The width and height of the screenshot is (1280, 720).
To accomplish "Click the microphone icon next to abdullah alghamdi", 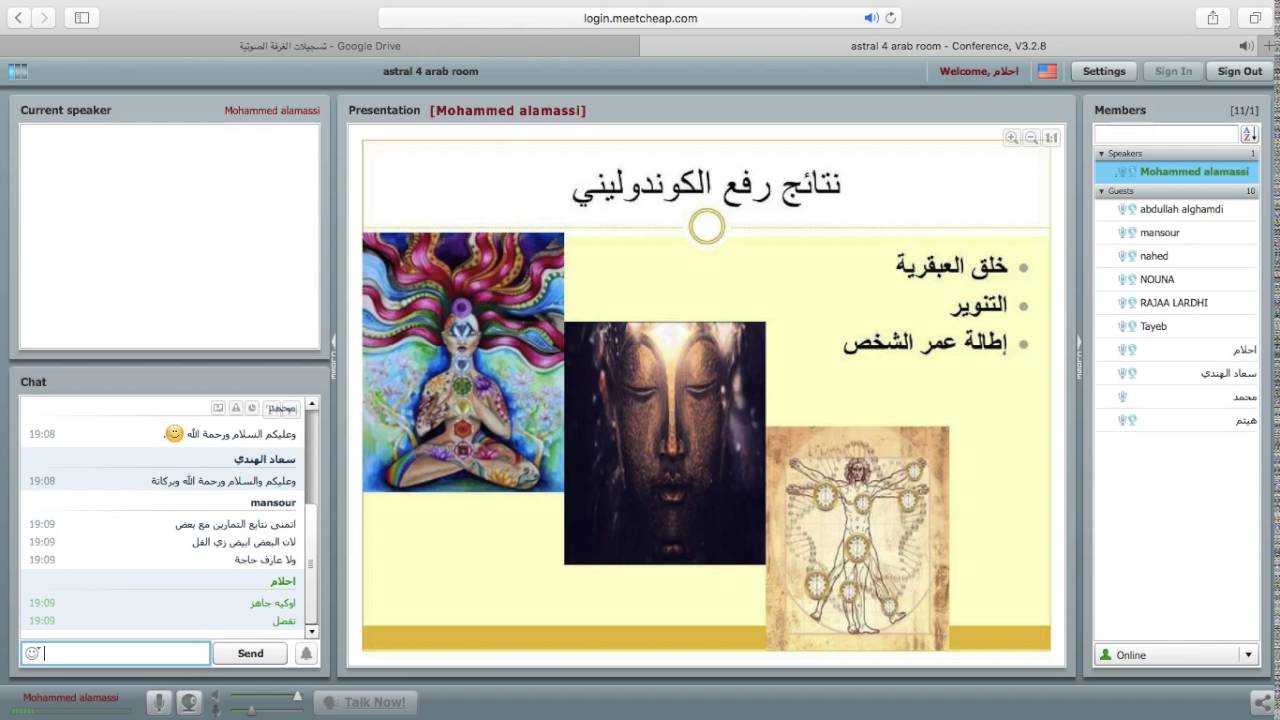I will pyautogui.click(x=1122, y=209).
